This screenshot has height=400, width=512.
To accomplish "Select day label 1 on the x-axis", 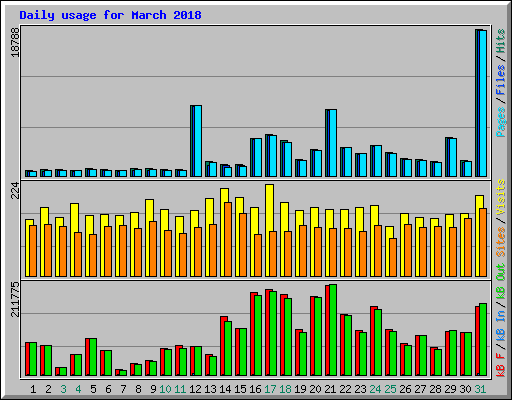I will pos(33,389).
